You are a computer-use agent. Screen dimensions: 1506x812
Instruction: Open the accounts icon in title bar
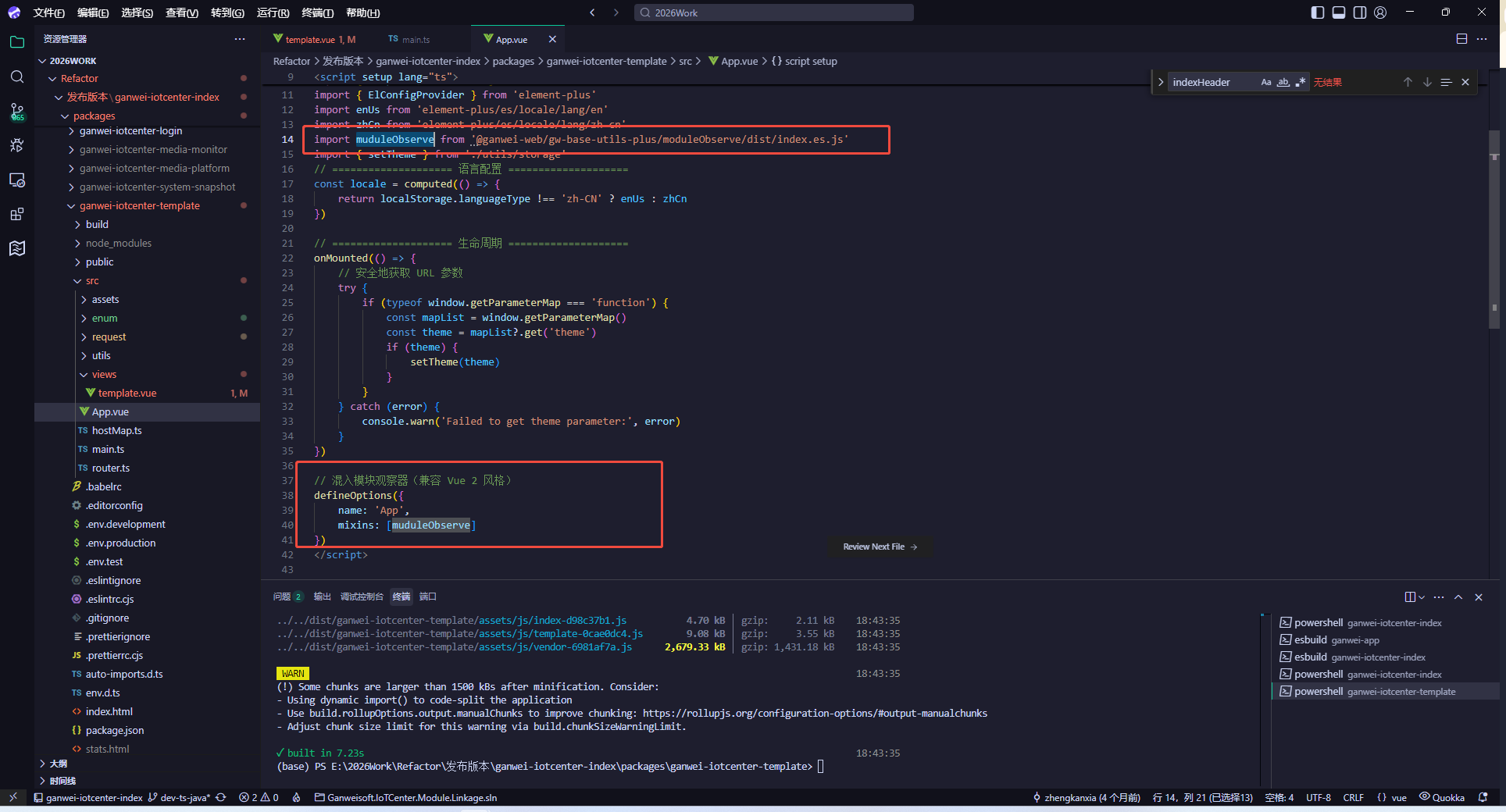pos(1380,12)
